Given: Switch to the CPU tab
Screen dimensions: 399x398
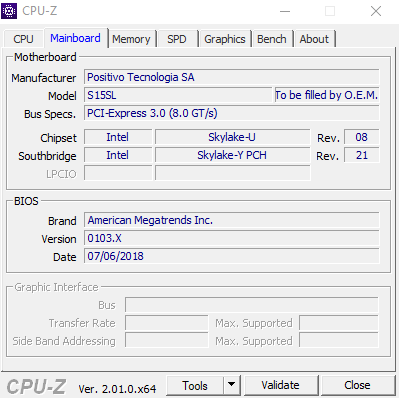Looking at the screenshot, I should (23, 39).
